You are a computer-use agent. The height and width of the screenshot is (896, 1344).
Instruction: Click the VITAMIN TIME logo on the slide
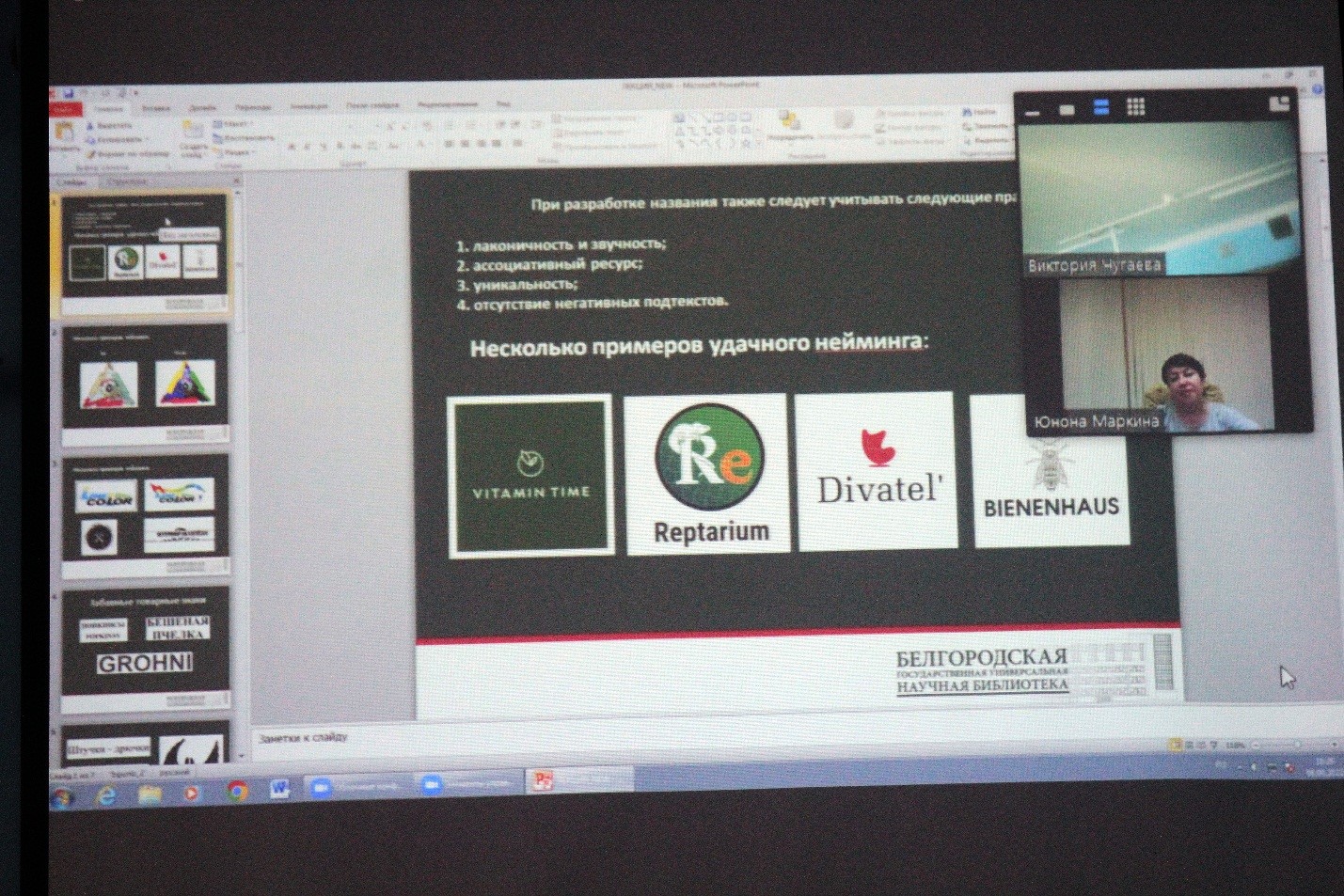tap(530, 477)
